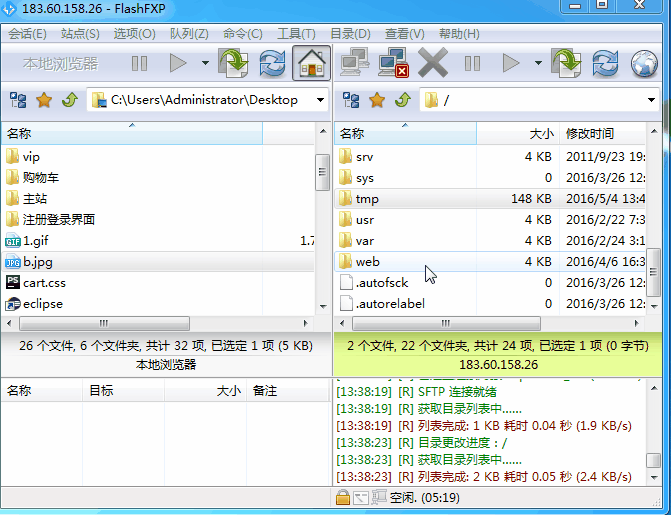Image resolution: width=671 pixels, height=515 pixels.
Task: Open local favorites star icon
Action: click(44, 101)
